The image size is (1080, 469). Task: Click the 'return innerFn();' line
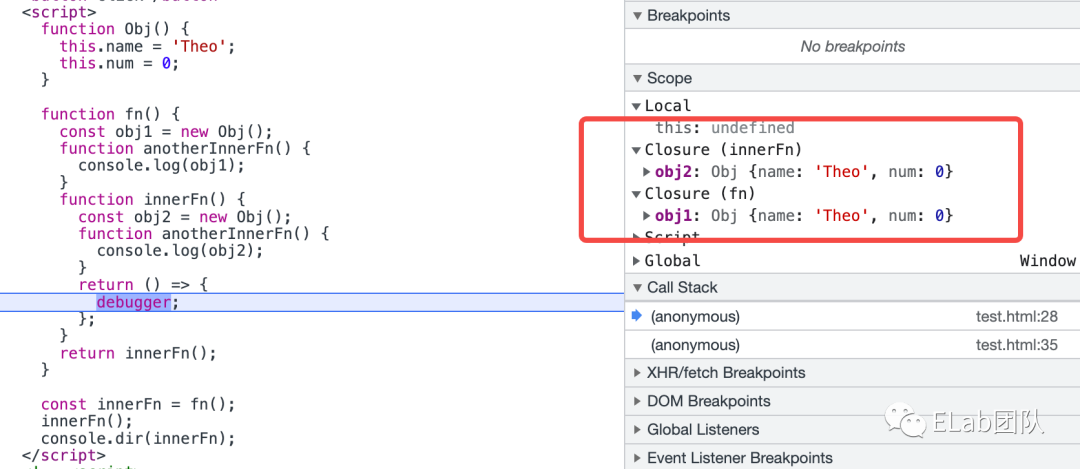pyautogui.click(x=138, y=353)
